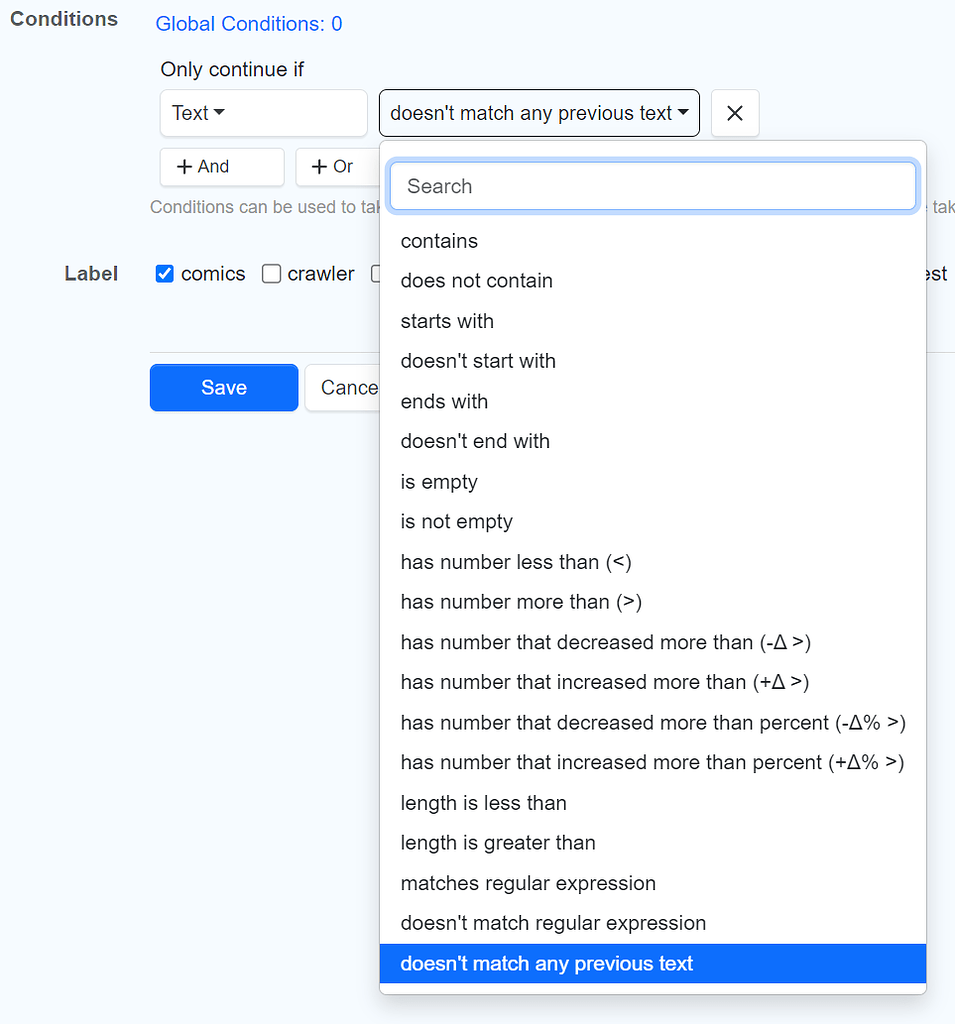Open the Text source dropdown
Screen dimensions: 955x1024
(x=263, y=113)
